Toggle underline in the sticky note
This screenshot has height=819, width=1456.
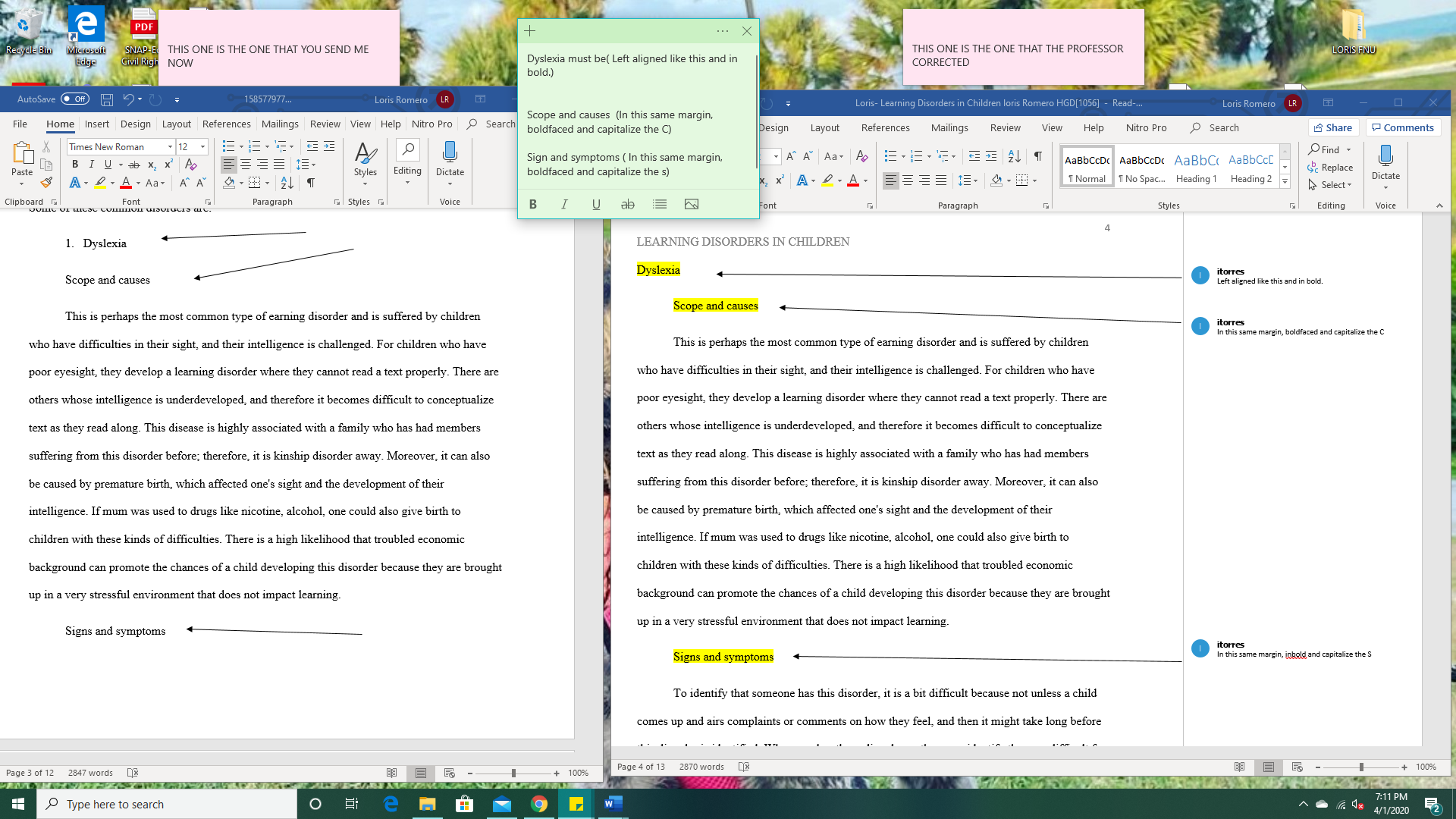click(596, 204)
